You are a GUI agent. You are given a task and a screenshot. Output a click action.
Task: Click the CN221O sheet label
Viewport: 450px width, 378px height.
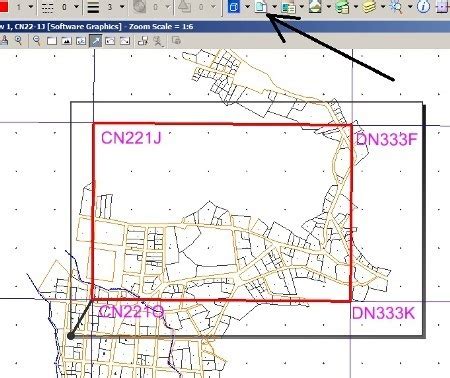132,312
